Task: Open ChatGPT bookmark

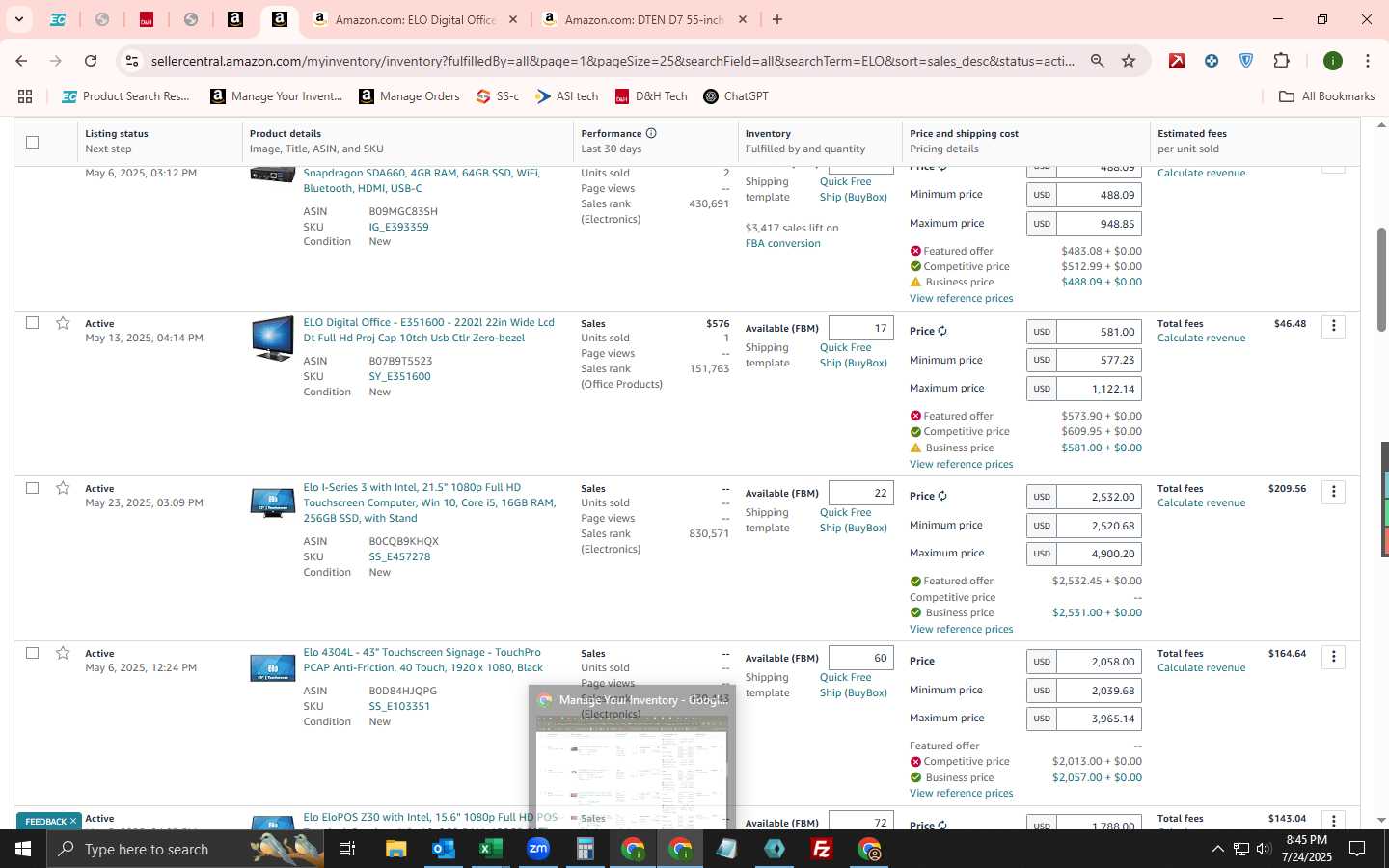Action: coord(736,96)
